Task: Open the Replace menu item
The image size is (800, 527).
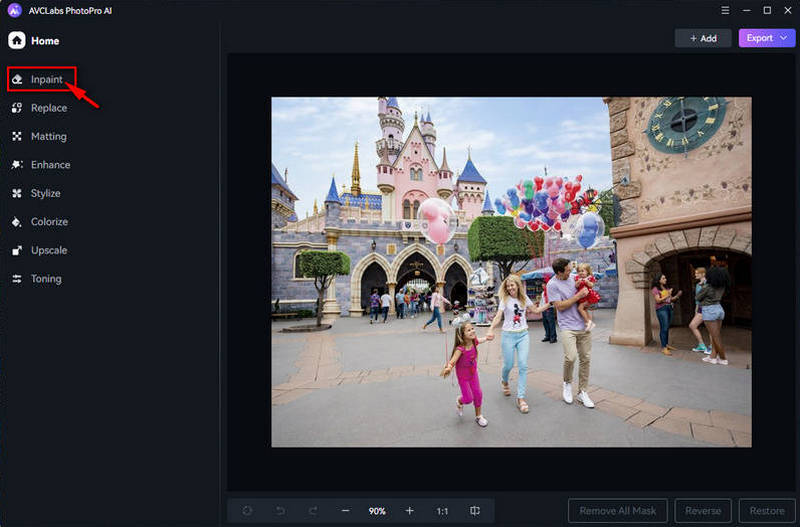Action: (x=49, y=108)
